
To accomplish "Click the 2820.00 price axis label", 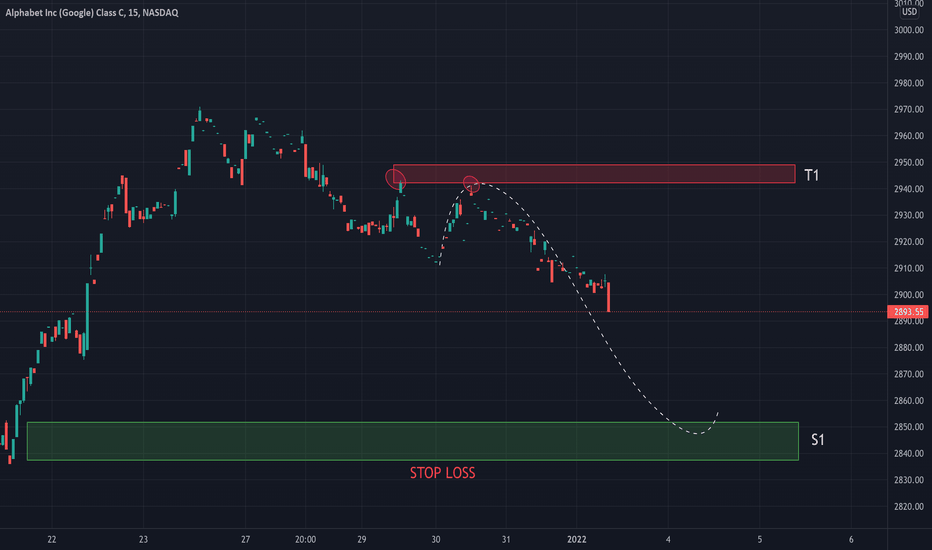I will 909,507.
